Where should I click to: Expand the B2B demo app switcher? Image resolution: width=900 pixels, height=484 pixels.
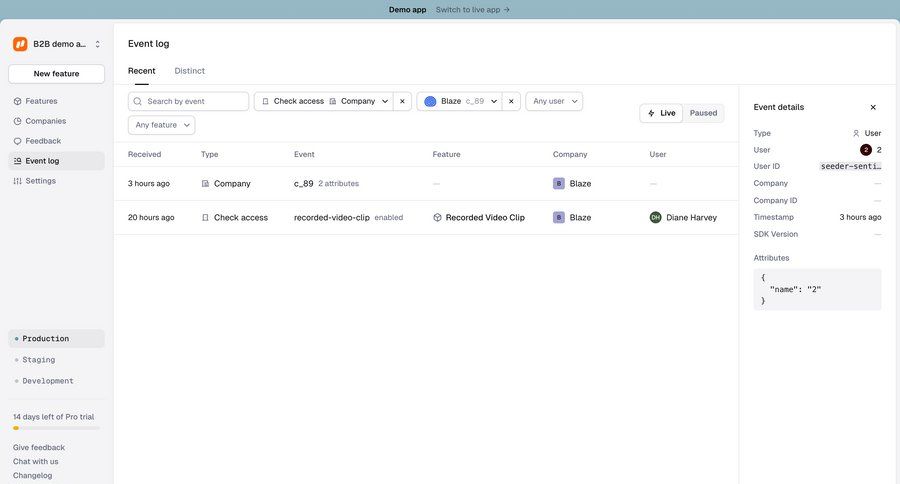coord(97,44)
